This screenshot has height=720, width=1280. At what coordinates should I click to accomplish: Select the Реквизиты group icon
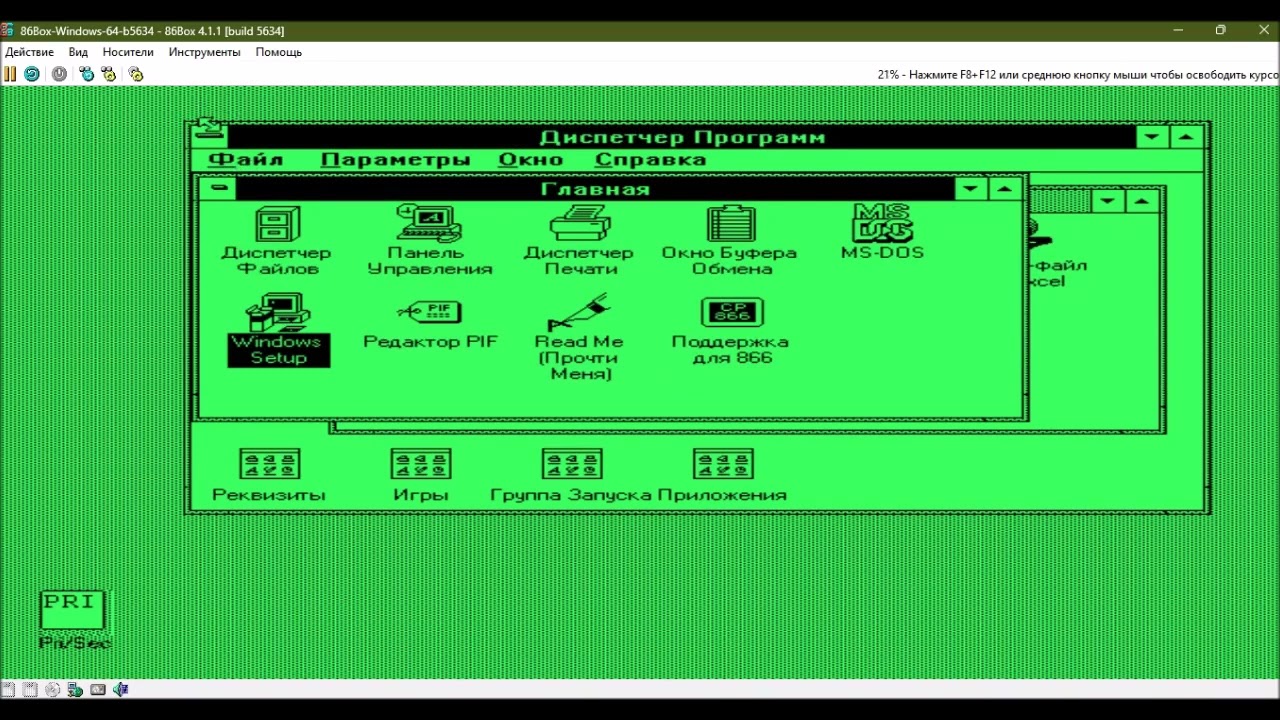(x=269, y=475)
